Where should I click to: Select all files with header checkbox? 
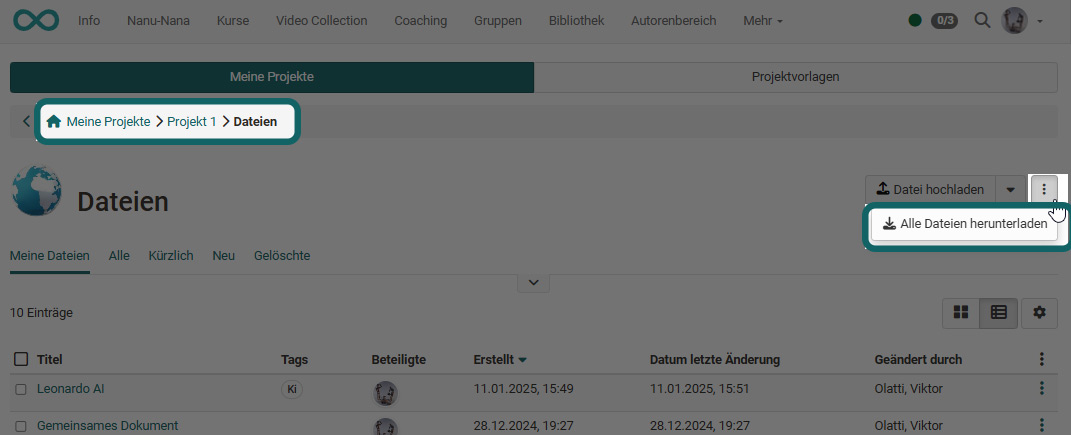21,360
